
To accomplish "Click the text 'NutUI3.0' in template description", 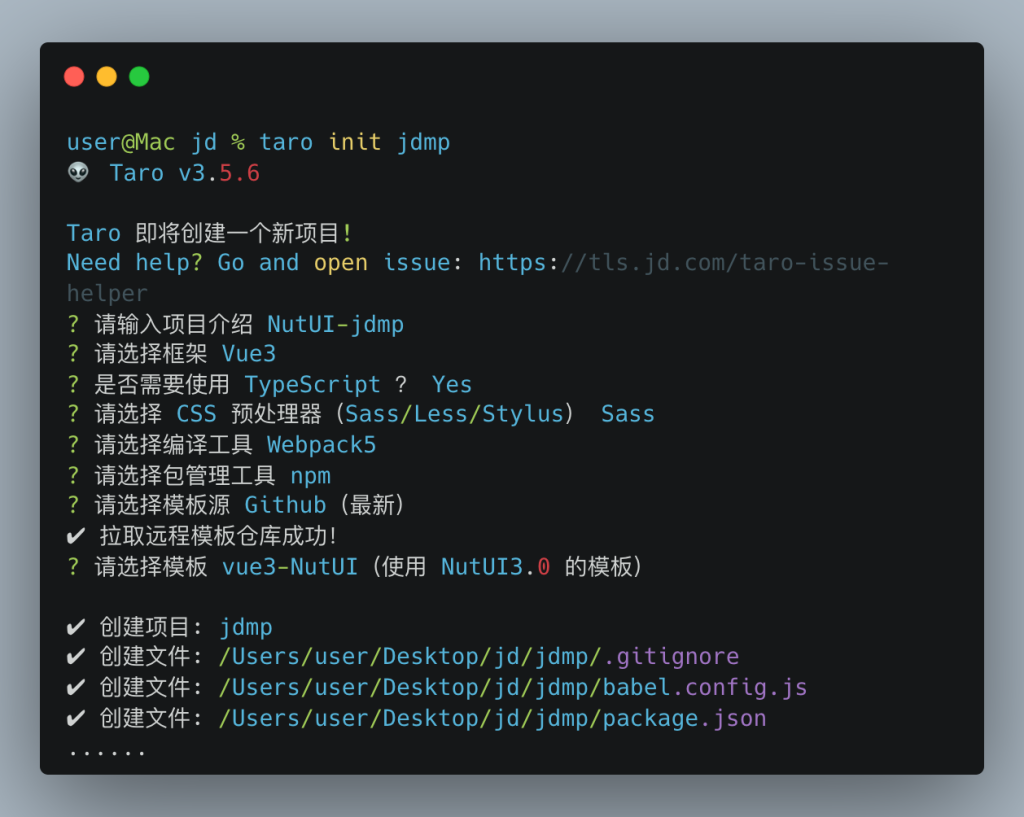I will pos(496,567).
